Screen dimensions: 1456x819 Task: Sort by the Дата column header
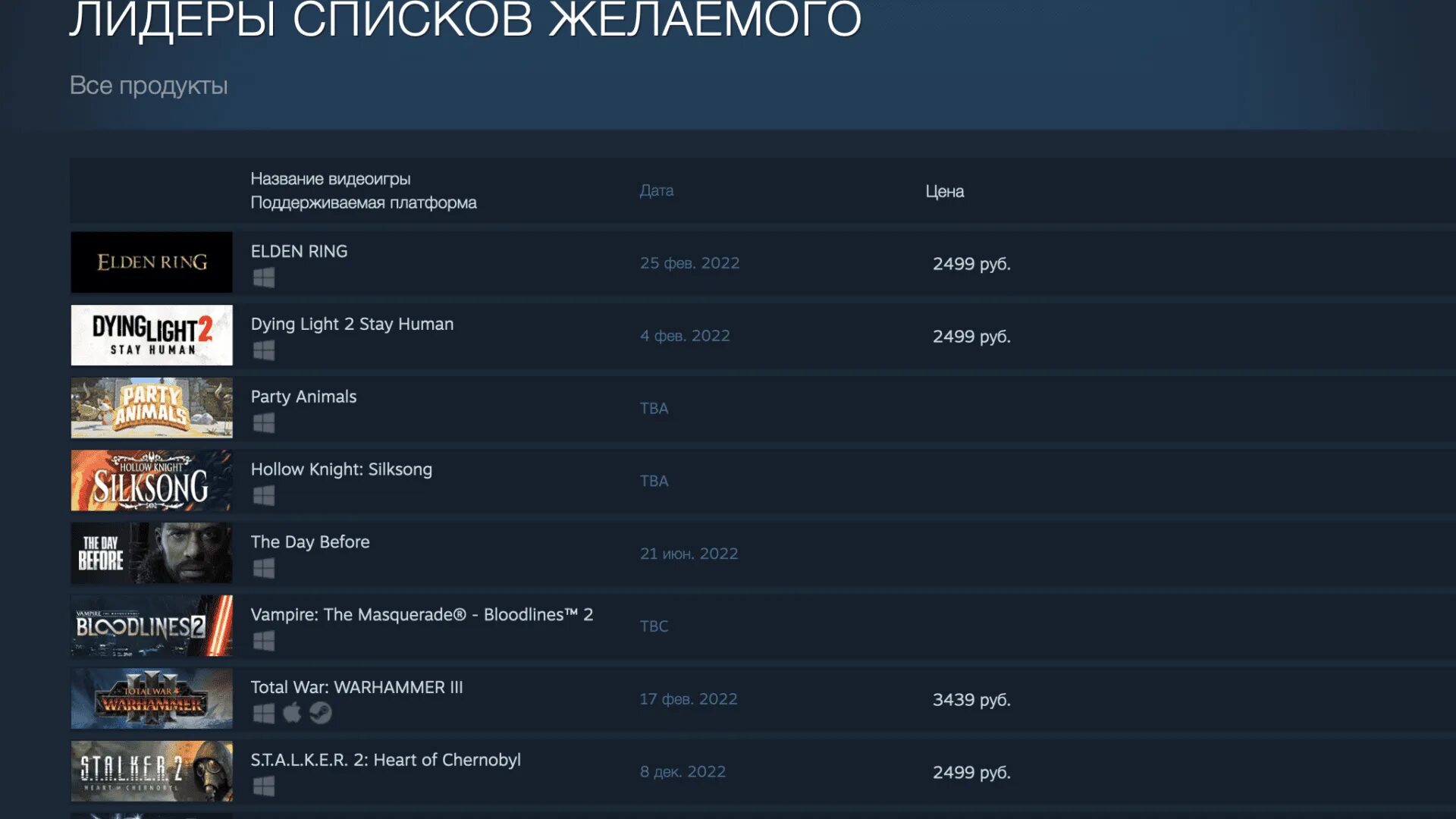[x=656, y=190]
